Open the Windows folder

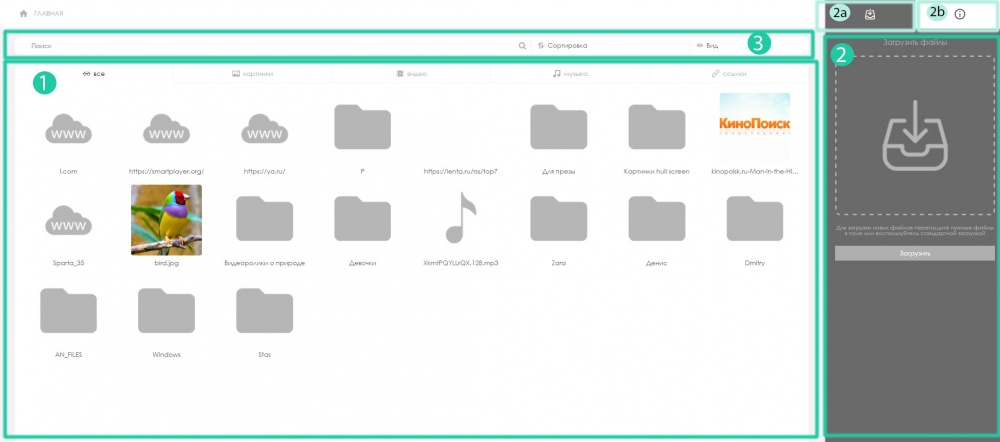(166, 311)
